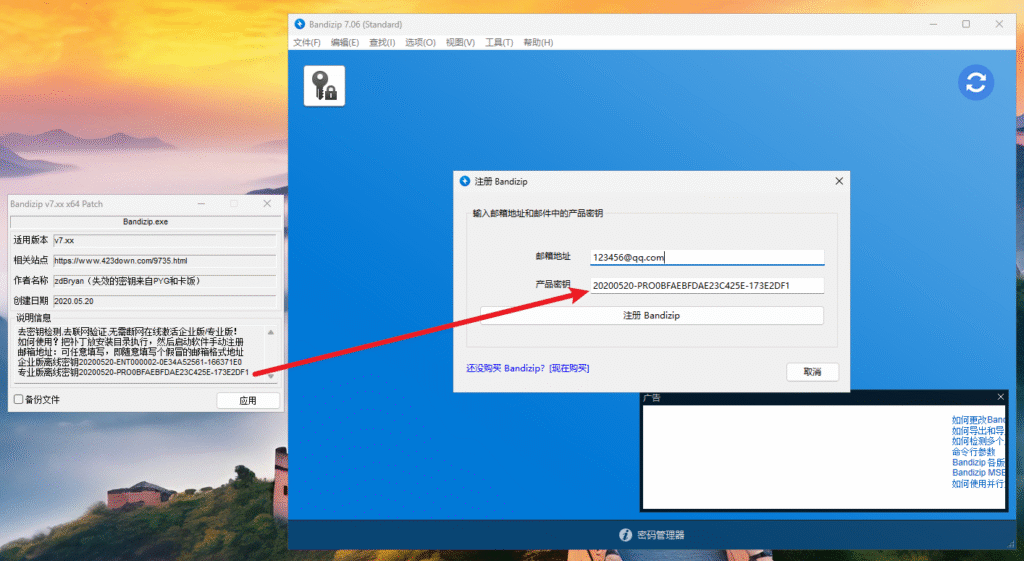This screenshot has height=561, width=1024.
Task: Click the circular refresh icon in Bandizip
Action: (976, 82)
